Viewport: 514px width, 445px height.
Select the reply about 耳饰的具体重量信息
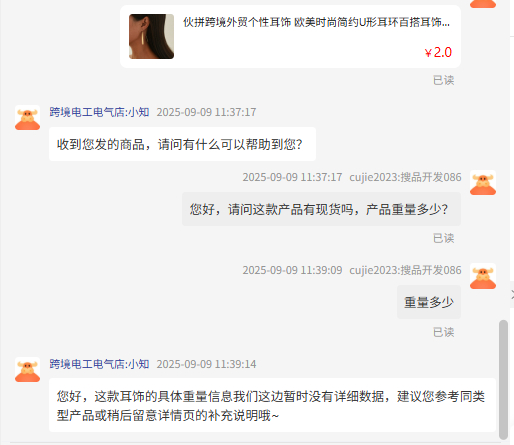point(272,405)
